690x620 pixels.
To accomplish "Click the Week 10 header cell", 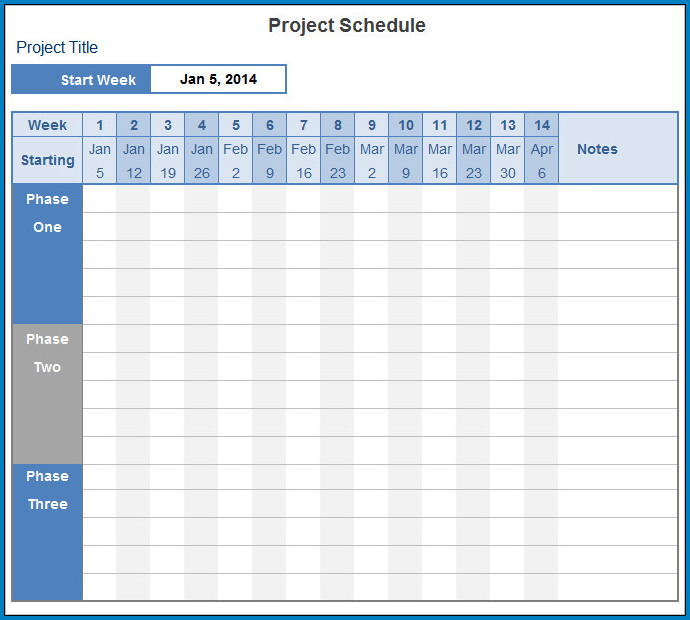I will (x=406, y=125).
